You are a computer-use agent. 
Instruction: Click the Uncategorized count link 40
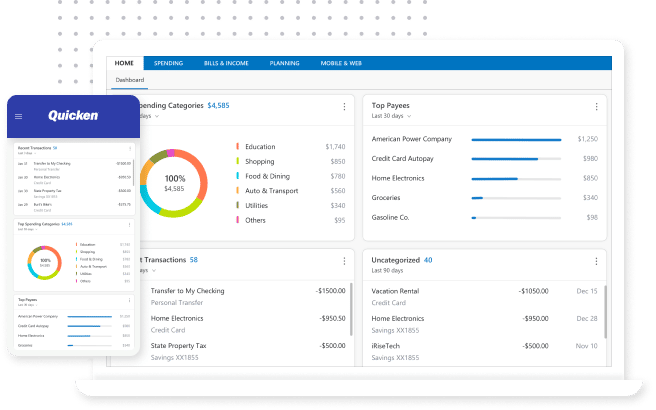point(428,260)
